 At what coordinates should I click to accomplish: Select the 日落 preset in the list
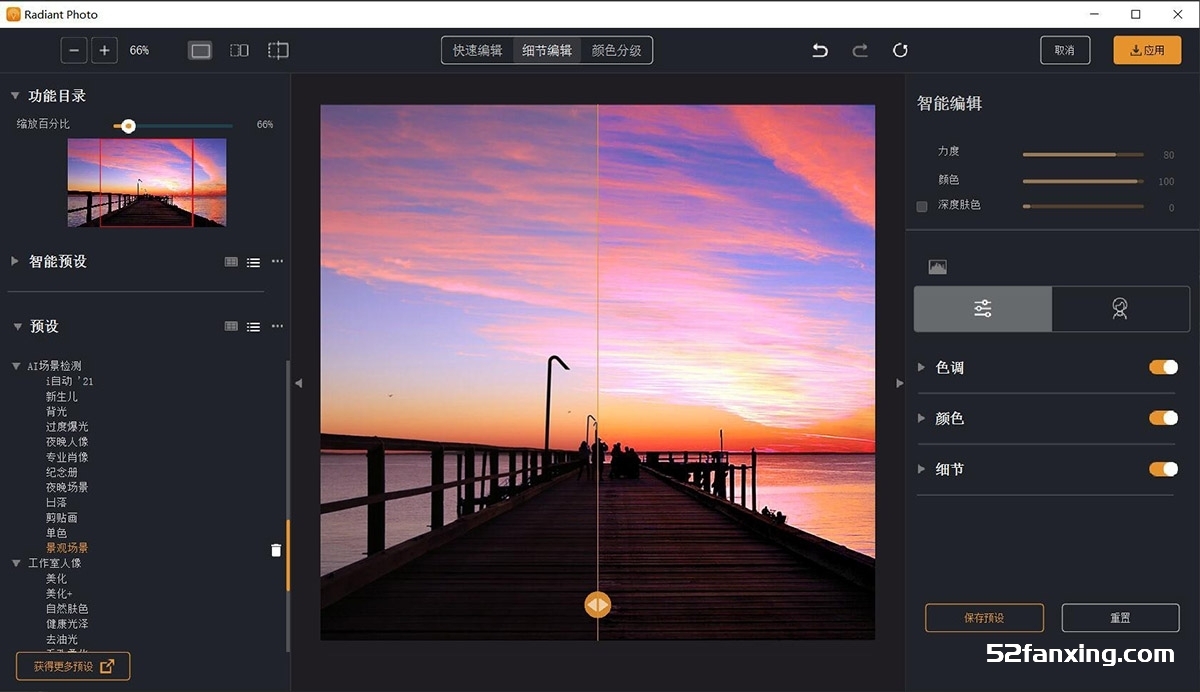tap(56, 502)
